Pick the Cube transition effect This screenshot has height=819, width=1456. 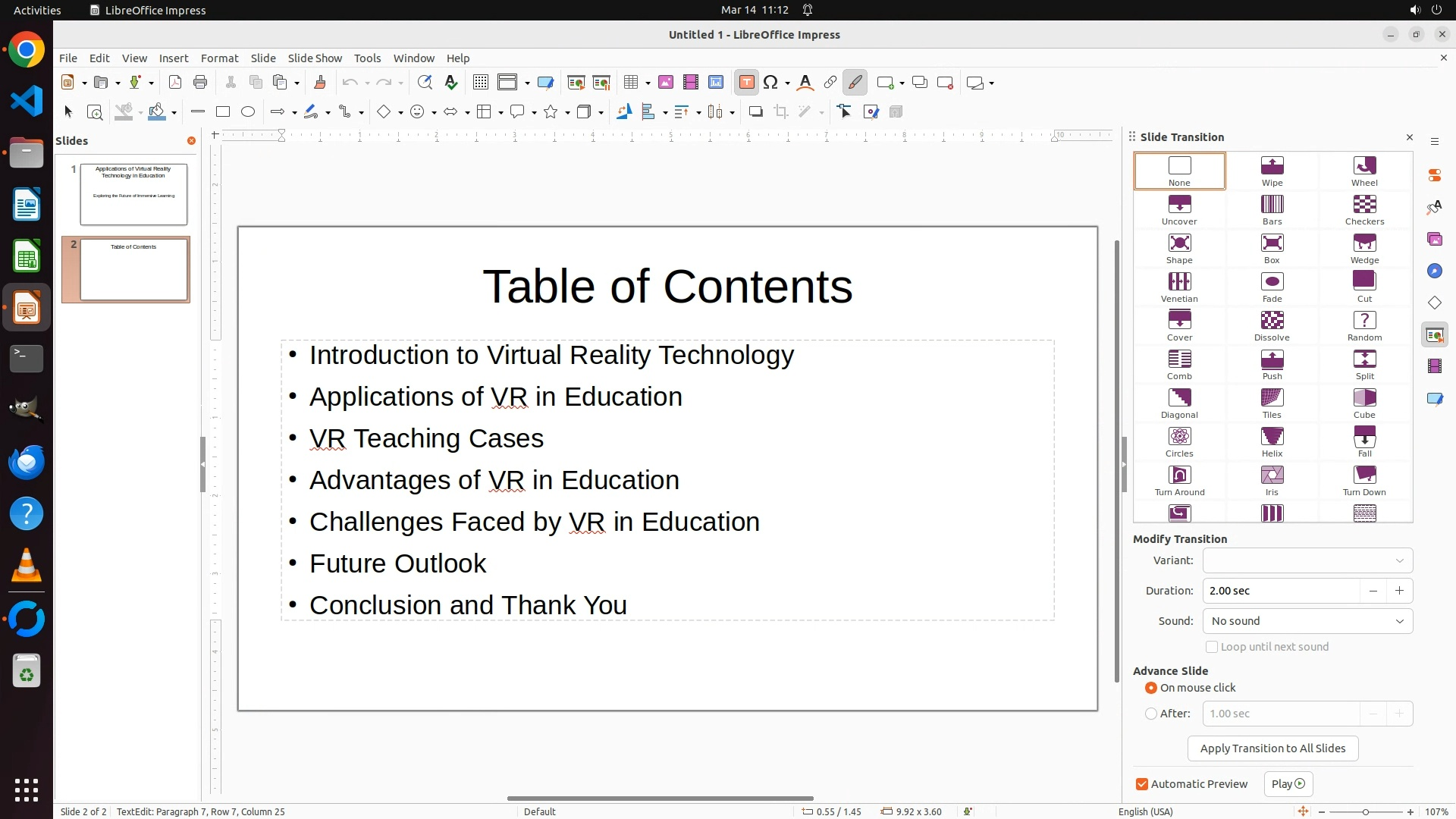1364,403
